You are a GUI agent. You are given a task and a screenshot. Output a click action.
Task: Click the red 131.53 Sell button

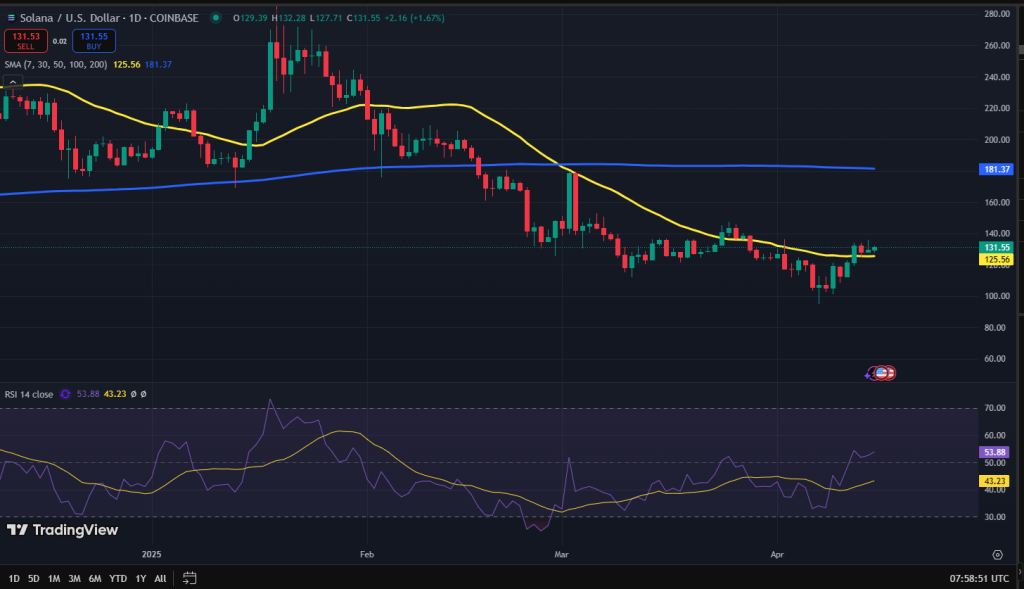click(25, 40)
